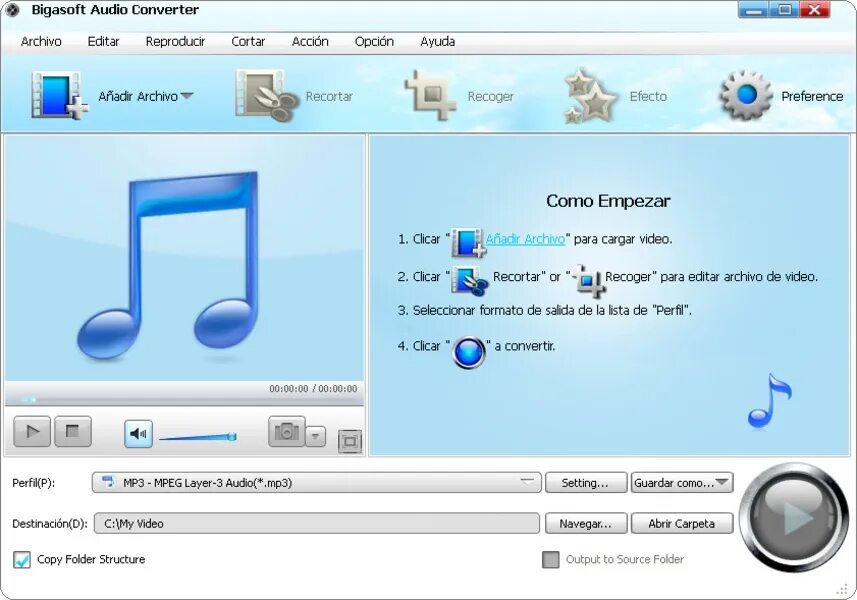This screenshot has height=600, width=857.
Task: Adjust the volume slider
Action: (x=198, y=437)
